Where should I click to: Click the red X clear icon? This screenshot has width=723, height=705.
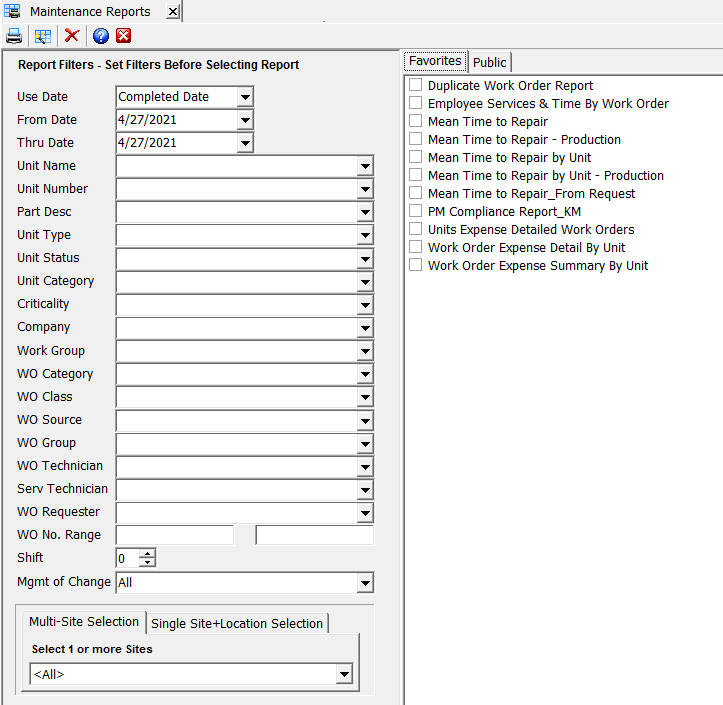(72, 36)
